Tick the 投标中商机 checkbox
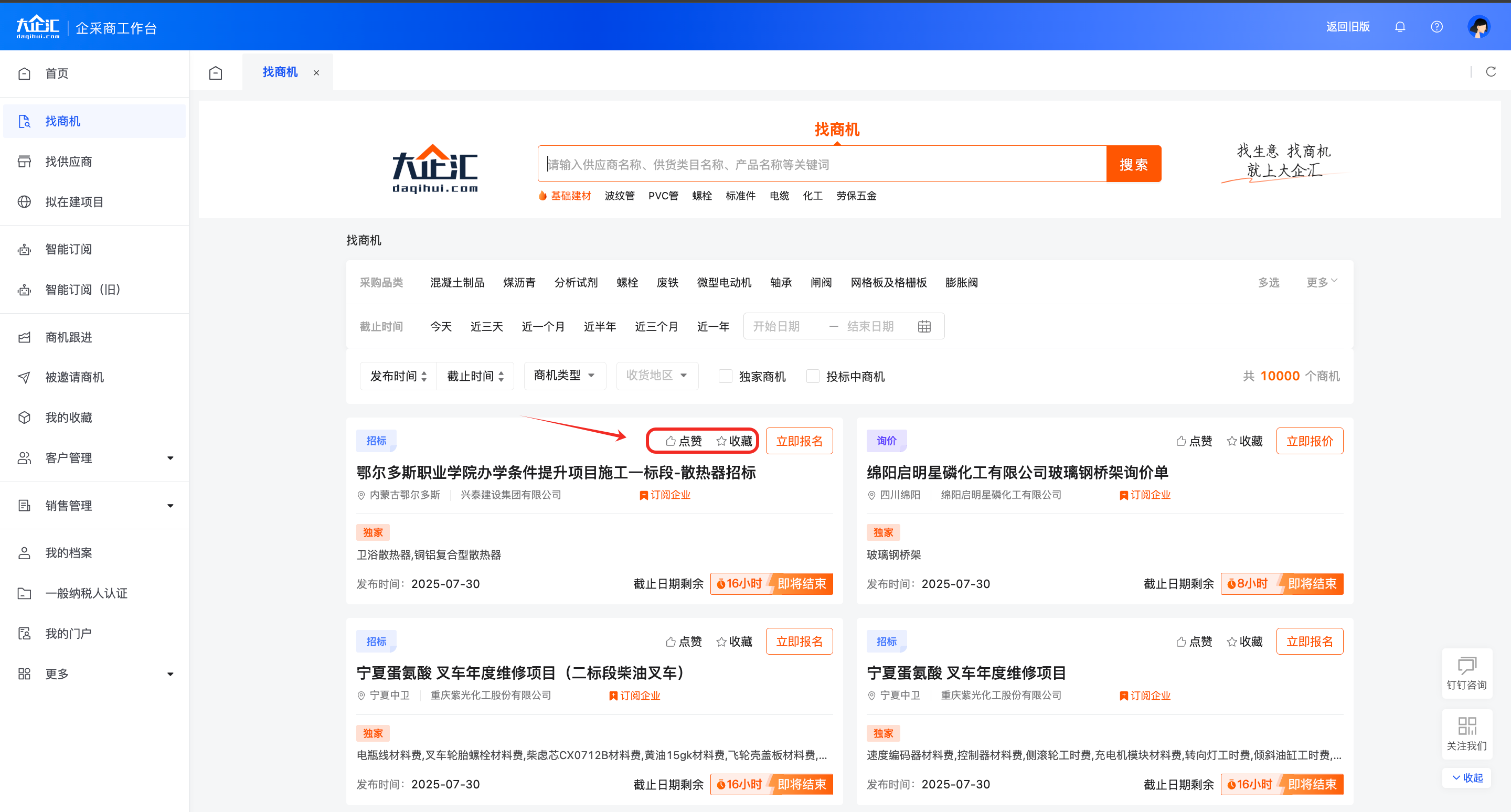 (x=813, y=376)
